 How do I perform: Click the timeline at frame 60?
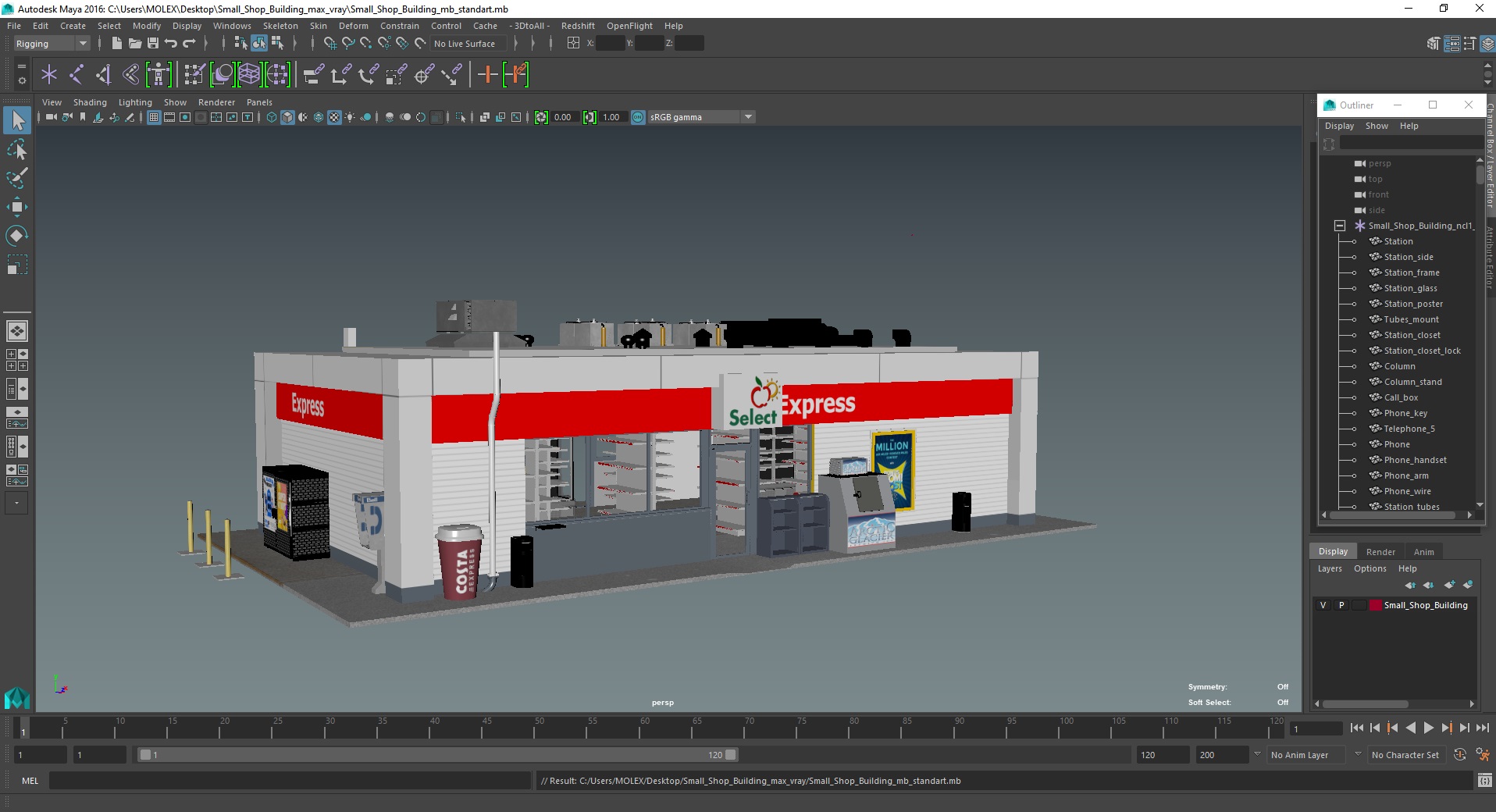click(645, 729)
